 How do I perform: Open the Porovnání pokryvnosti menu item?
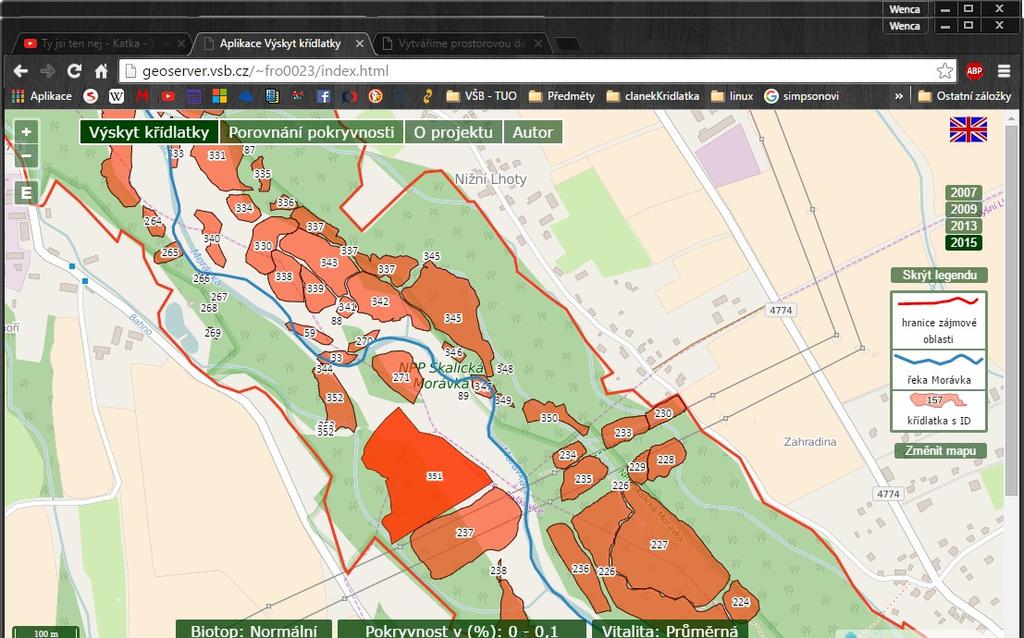pos(312,132)
